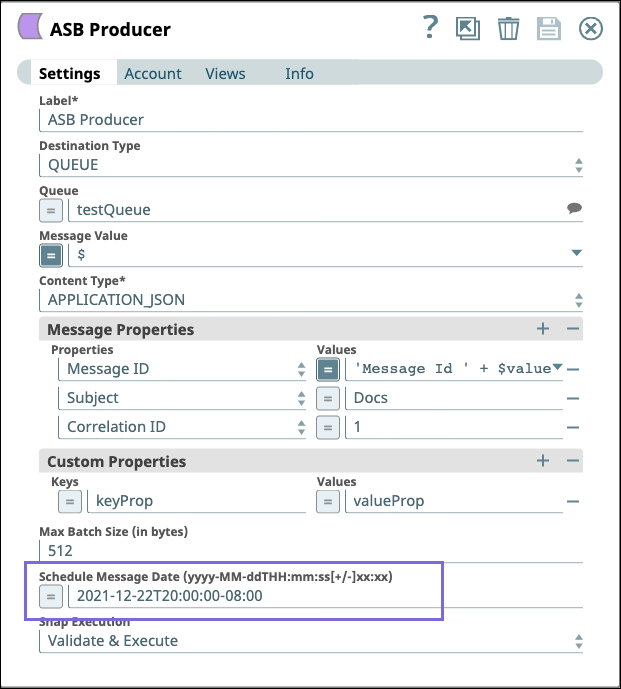Remove the Subject property row
The image size is (621, 689).
pyautogui.click(x=573, y=399)
